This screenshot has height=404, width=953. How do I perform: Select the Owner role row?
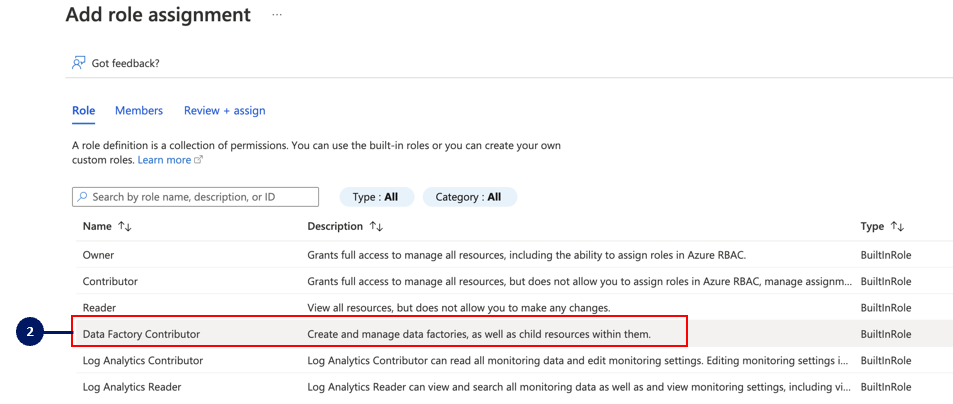point(98,255)
